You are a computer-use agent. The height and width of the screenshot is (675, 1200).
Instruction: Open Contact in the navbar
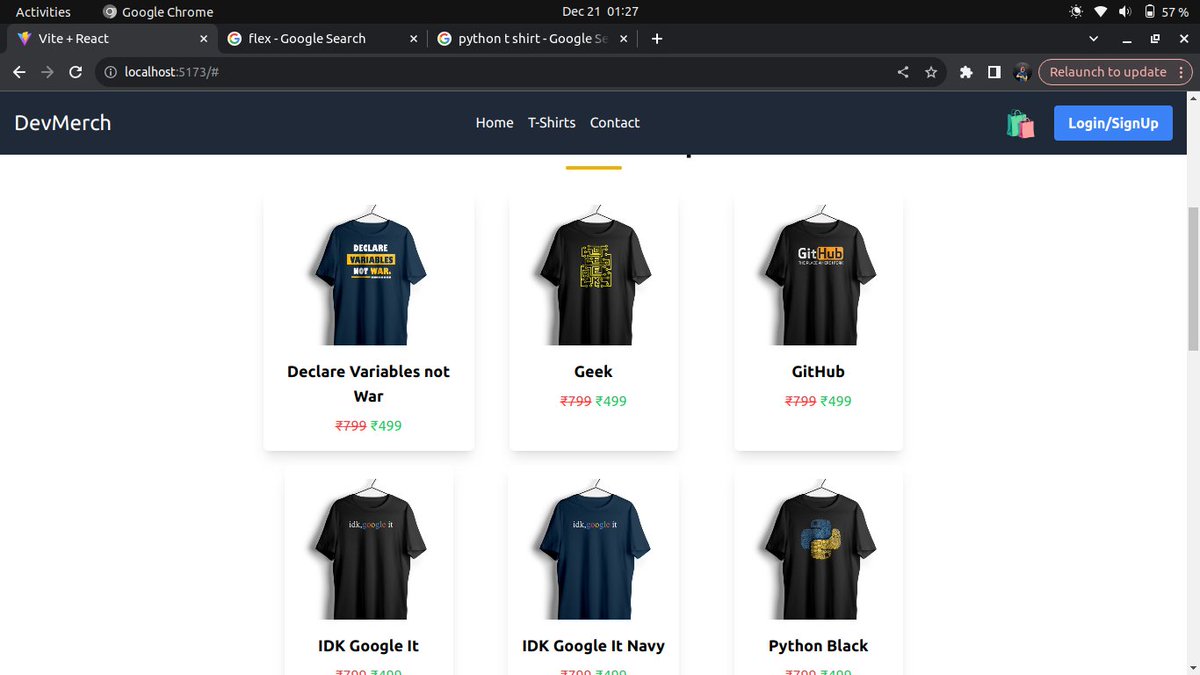(x=615, y=122)
